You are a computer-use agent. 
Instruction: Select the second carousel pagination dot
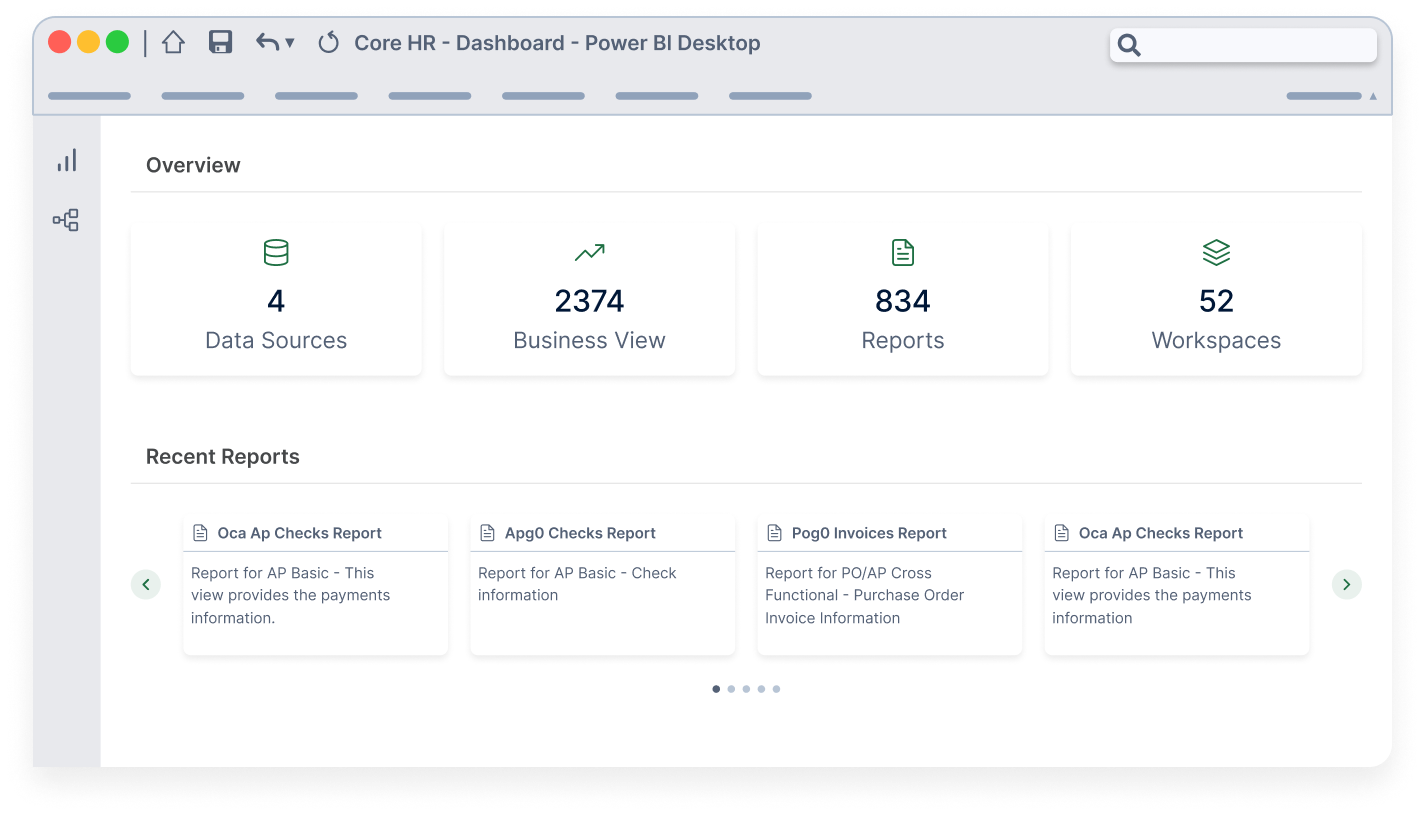(x=731, y=689)
